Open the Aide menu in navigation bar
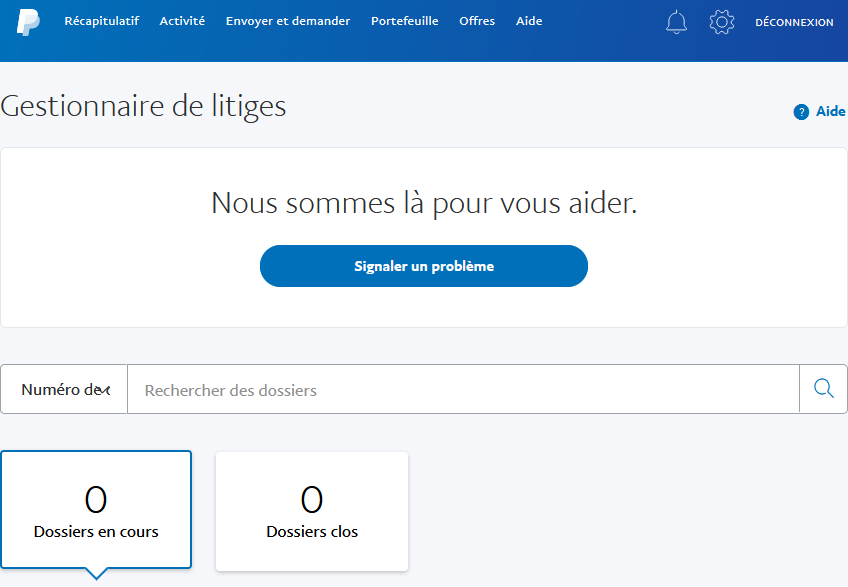Viewport: 848px width, 587px height. pos(529,20)
